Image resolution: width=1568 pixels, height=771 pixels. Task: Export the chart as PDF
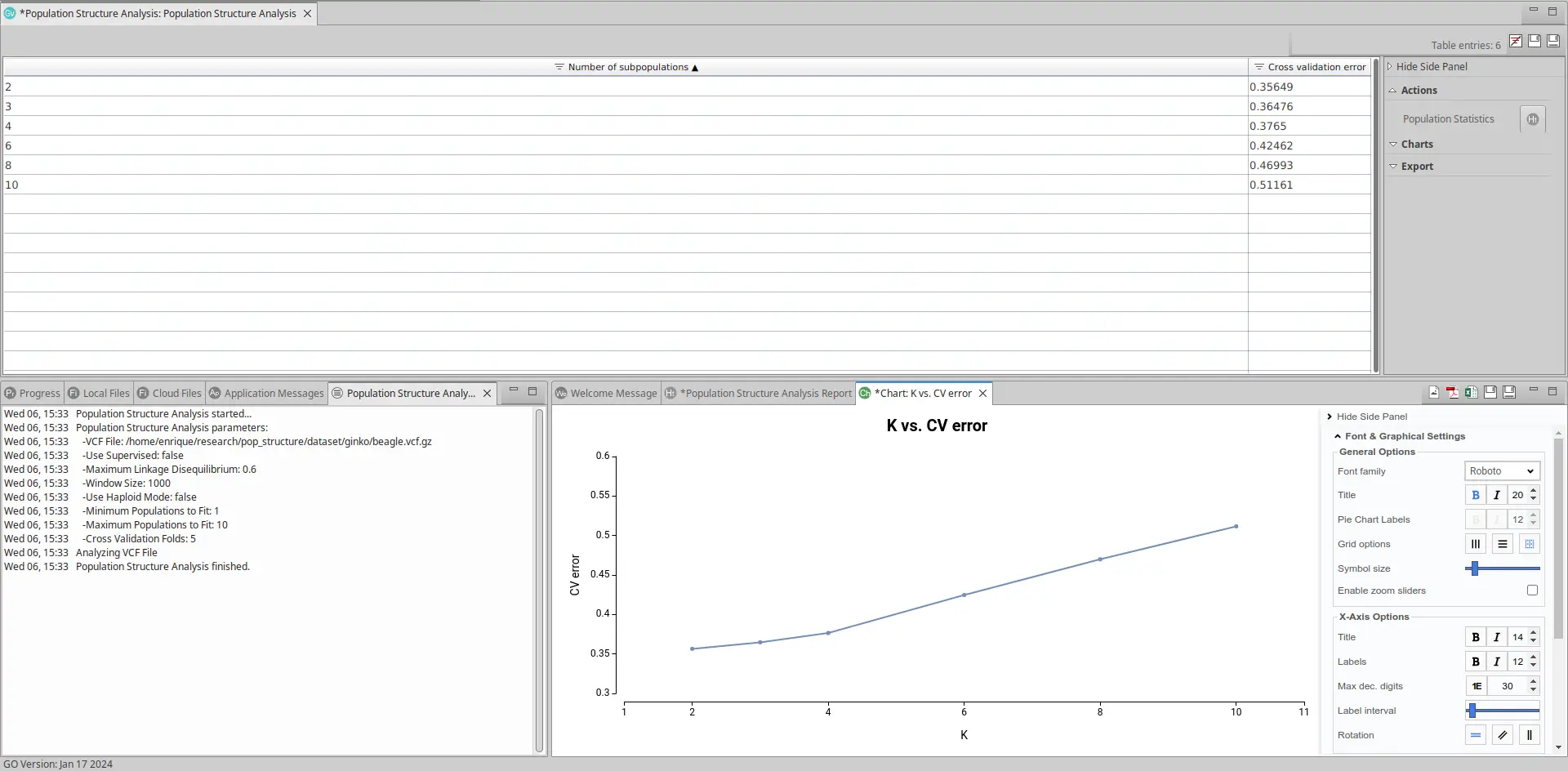click(1452, 393)
